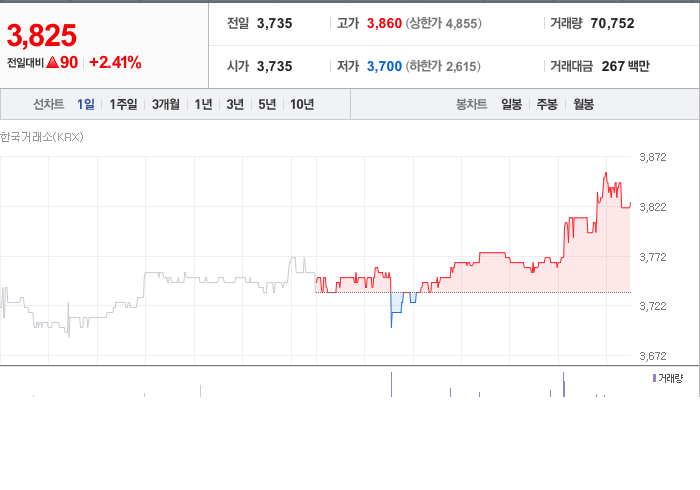Open the 주봉 candle chart
700x490 pixels.
pos(547,104)
